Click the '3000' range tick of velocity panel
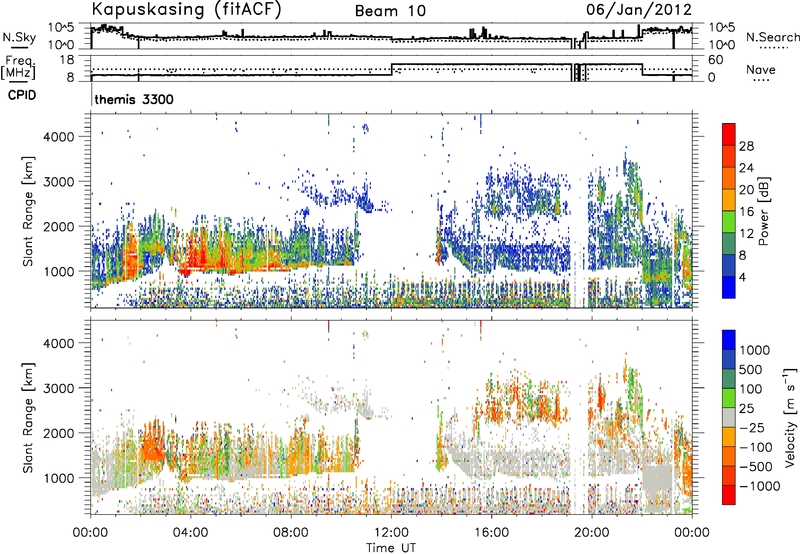Screen dimensions: 800x554 click(59, 388)
